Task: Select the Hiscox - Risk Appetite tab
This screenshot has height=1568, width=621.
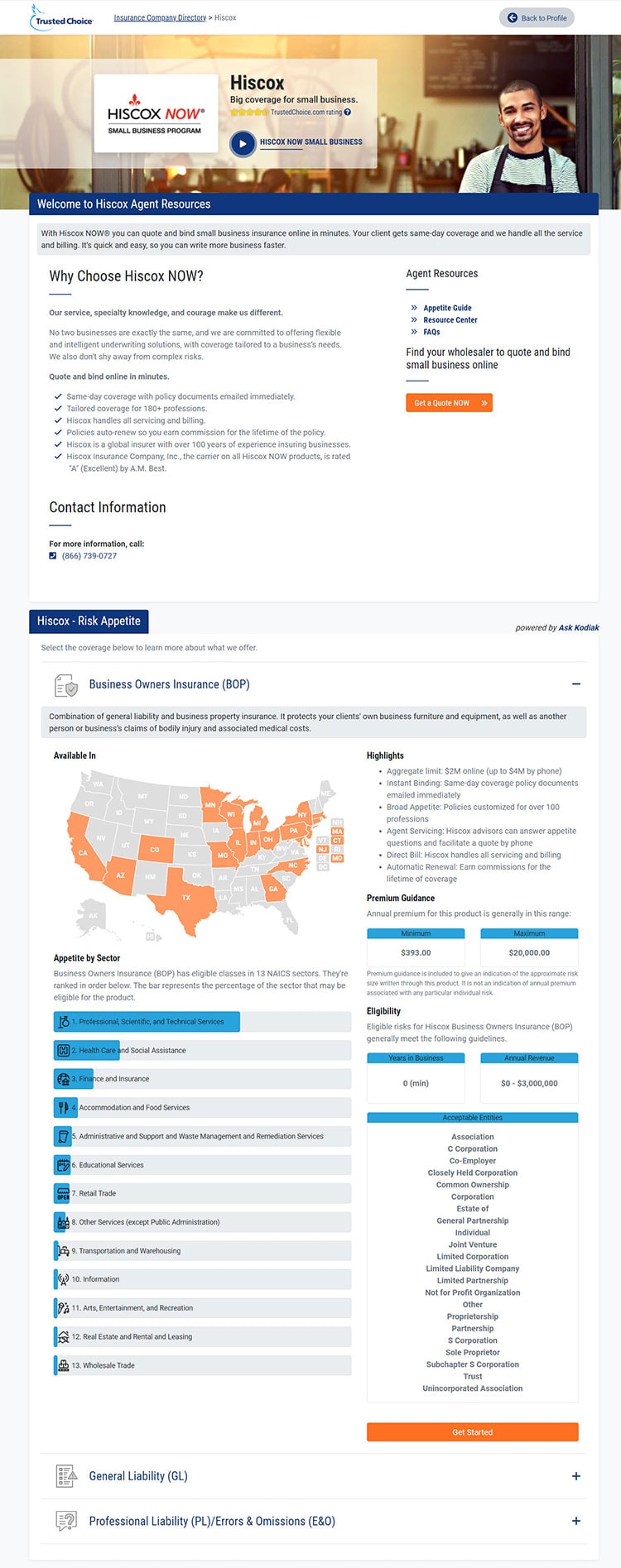Action: (x=89, y=621)
